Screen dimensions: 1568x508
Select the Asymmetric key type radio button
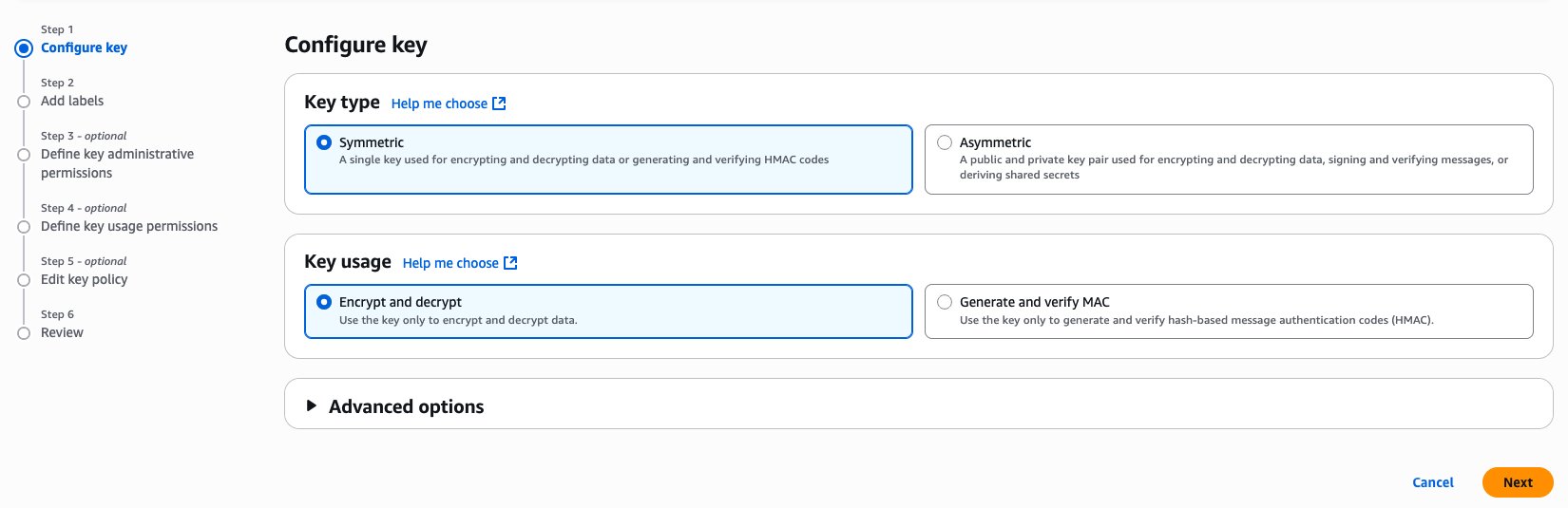tap(945, 142)
